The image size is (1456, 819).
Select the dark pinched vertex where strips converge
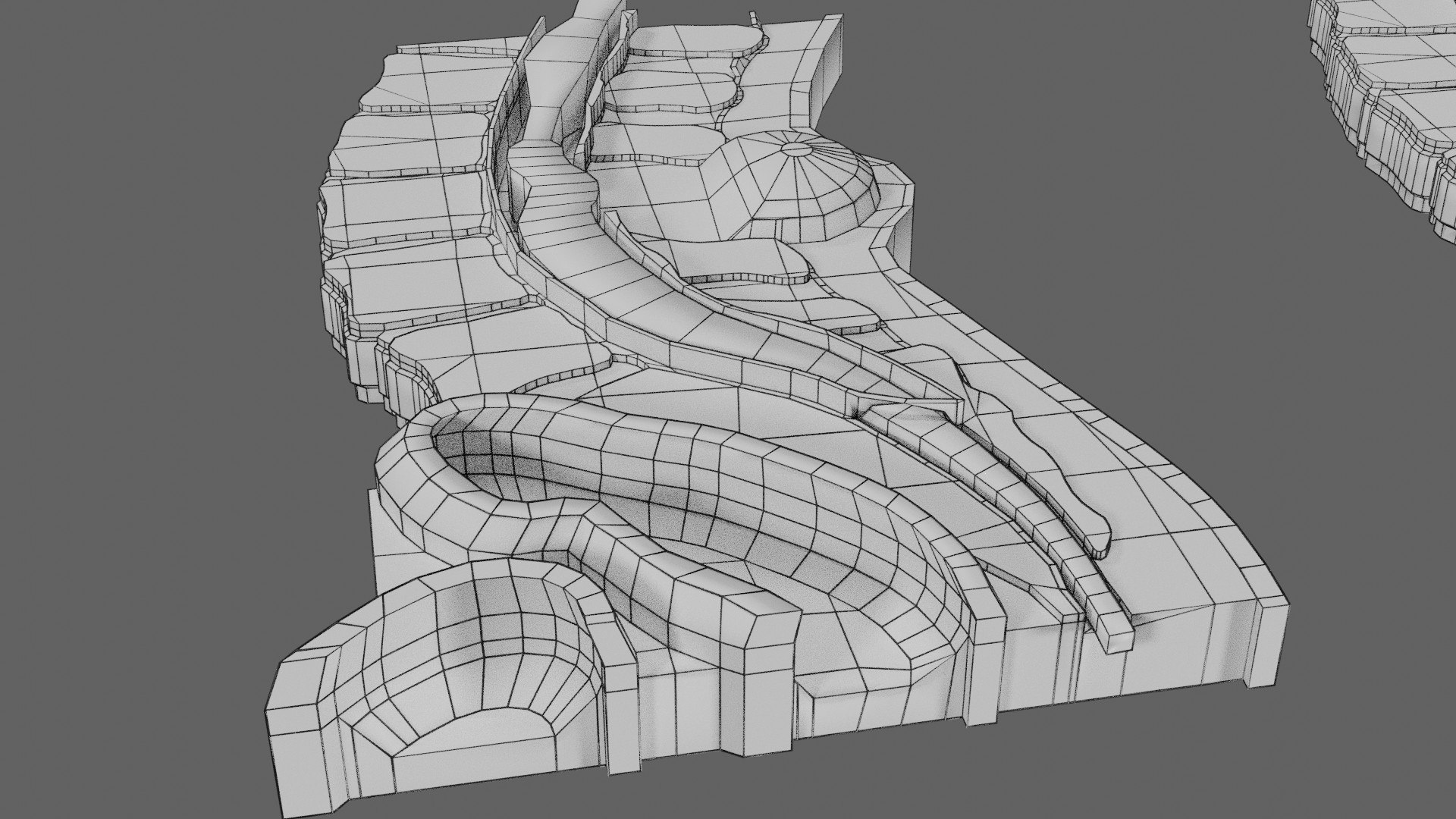click(x=858, y=413)
